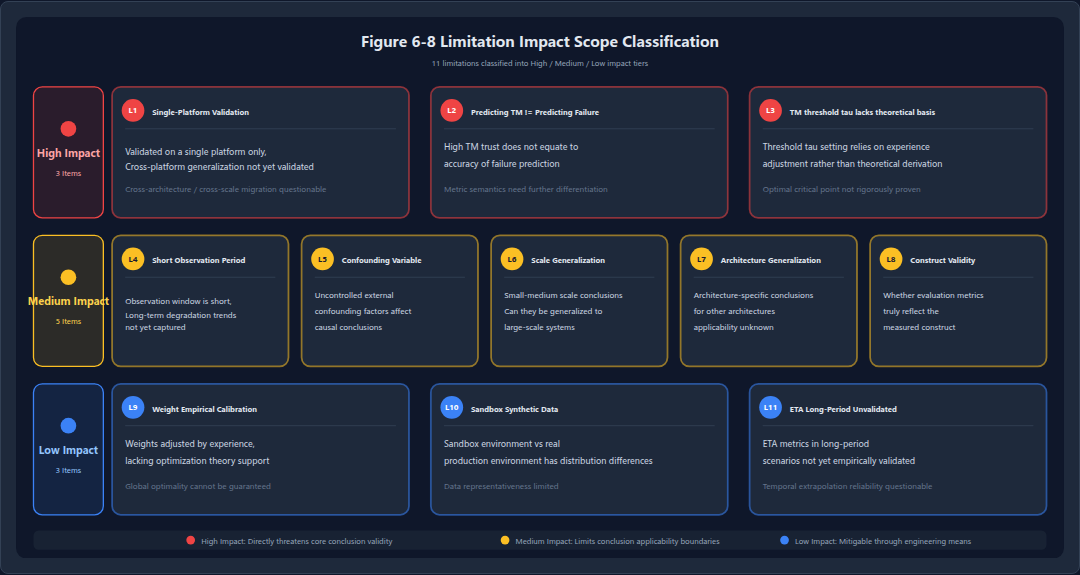1080x575 pixels.
Task: Click legend text 'Mitigable through engineering means'
Action: click(905, 541)
